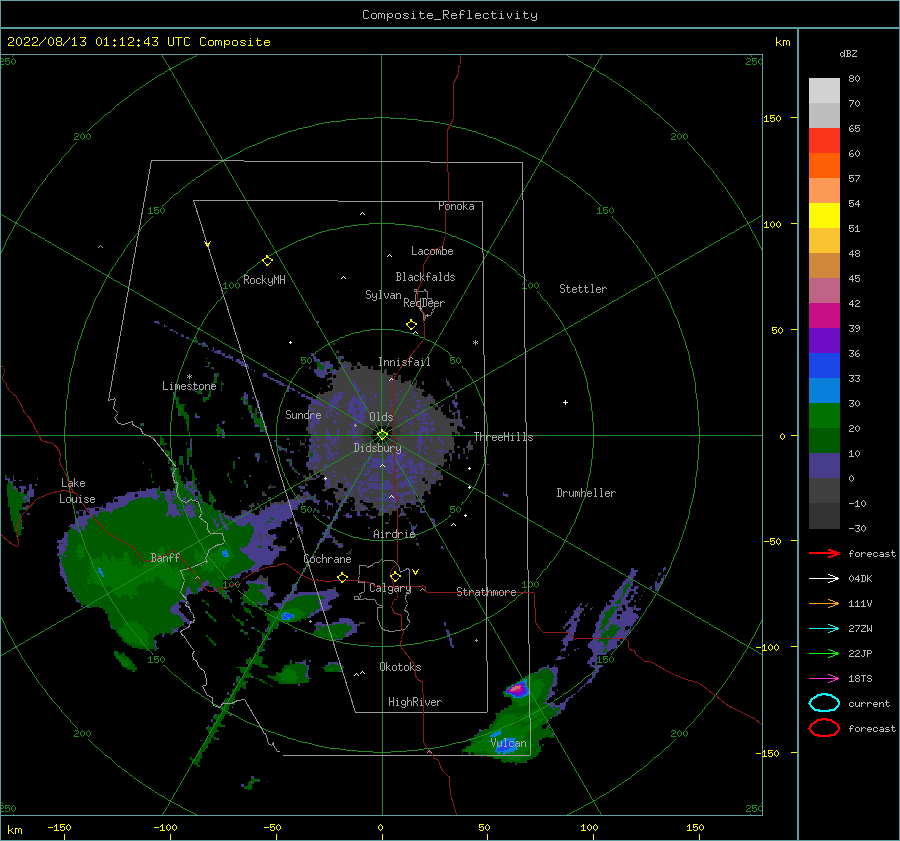This screenshot has width=900, height=841.
Task: Click the Calgary city label
Action: point(390,588)
